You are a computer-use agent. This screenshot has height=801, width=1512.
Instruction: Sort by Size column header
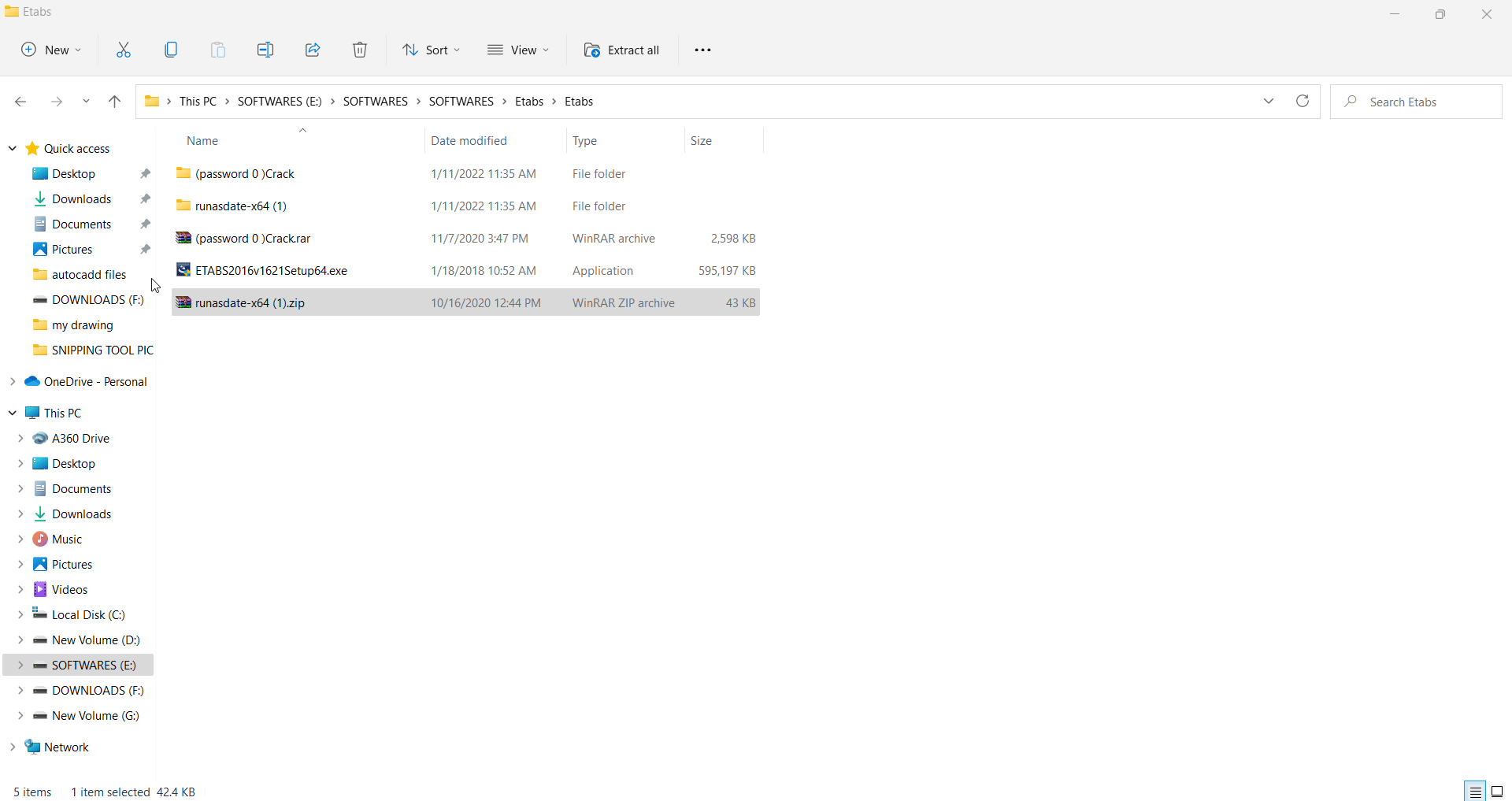pyautogui.click(x=701, y=140)
